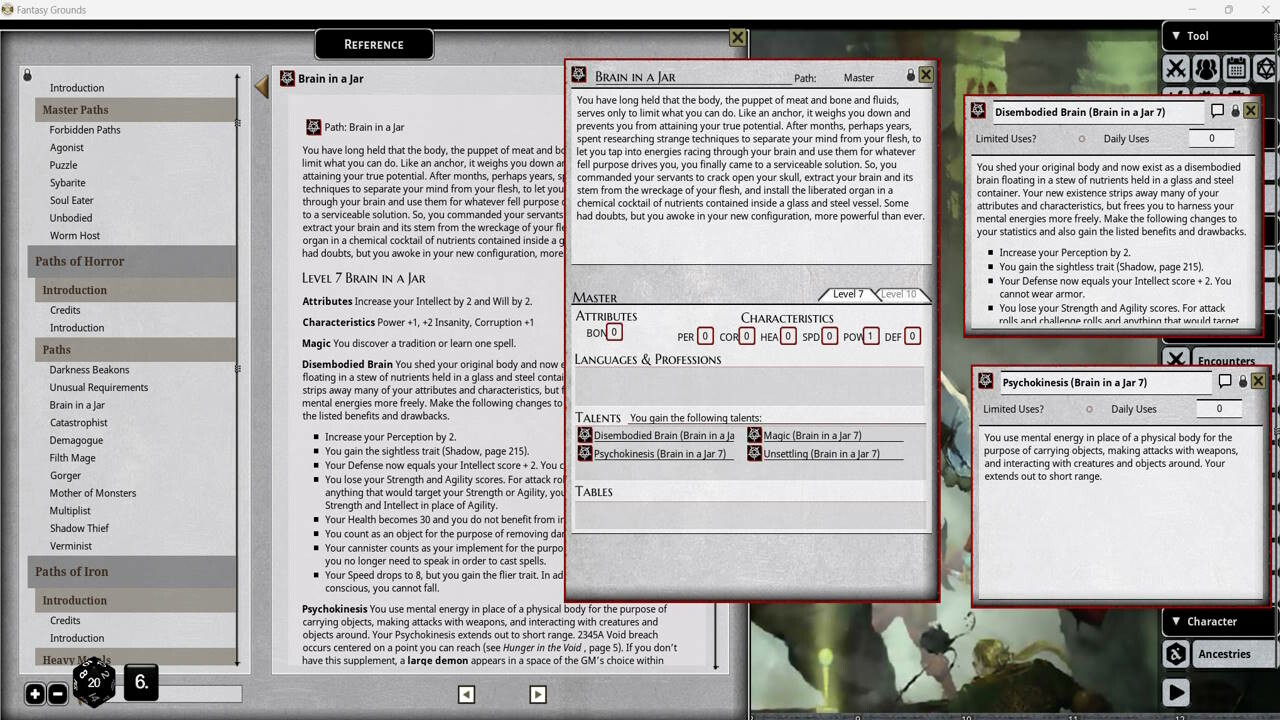Collapse the Tool panel header chevron
The width and height of the screenshot is (1280, 720).
1174,36
